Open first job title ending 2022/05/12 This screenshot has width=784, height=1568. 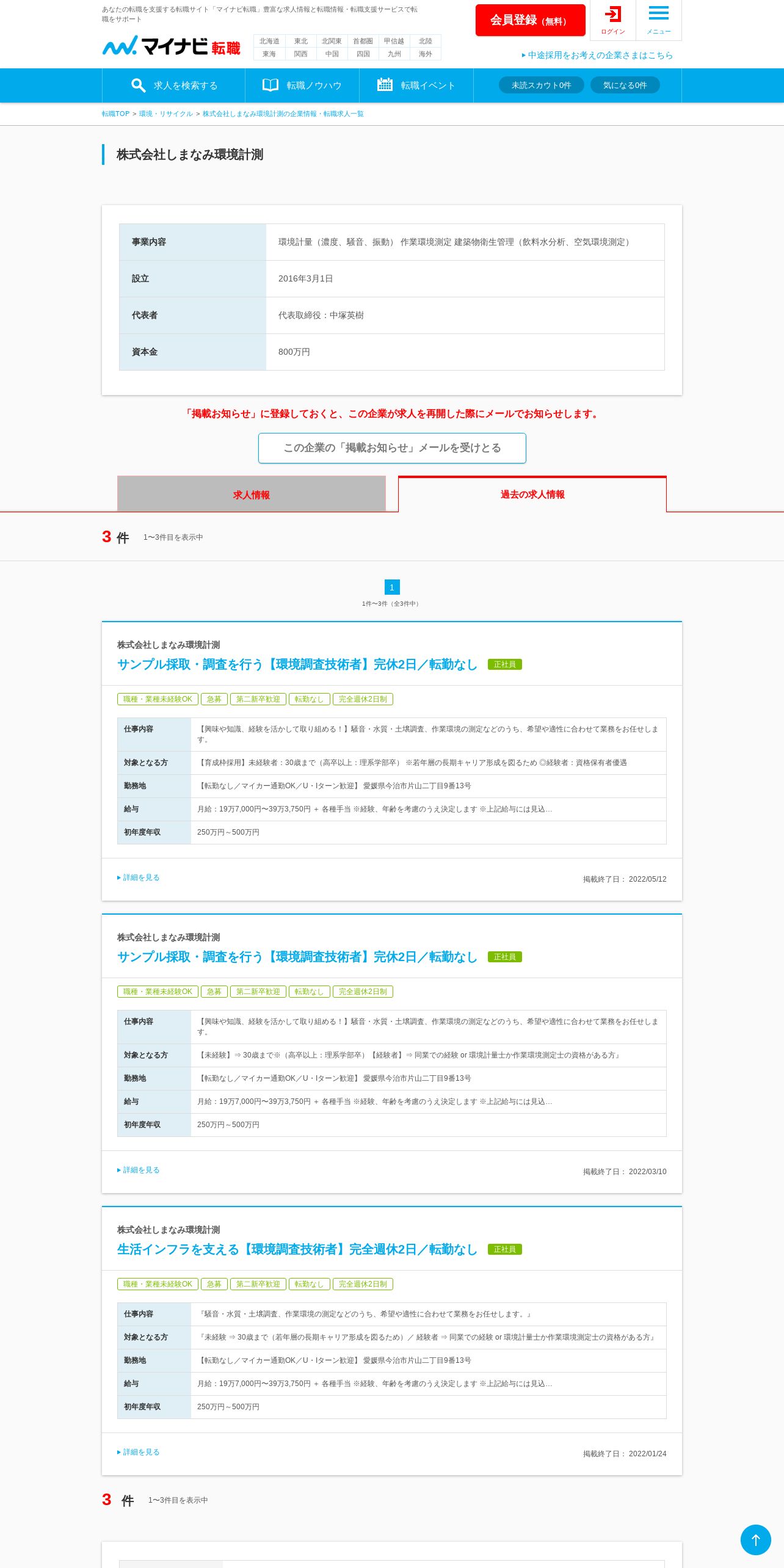click(x=297, y=664)
